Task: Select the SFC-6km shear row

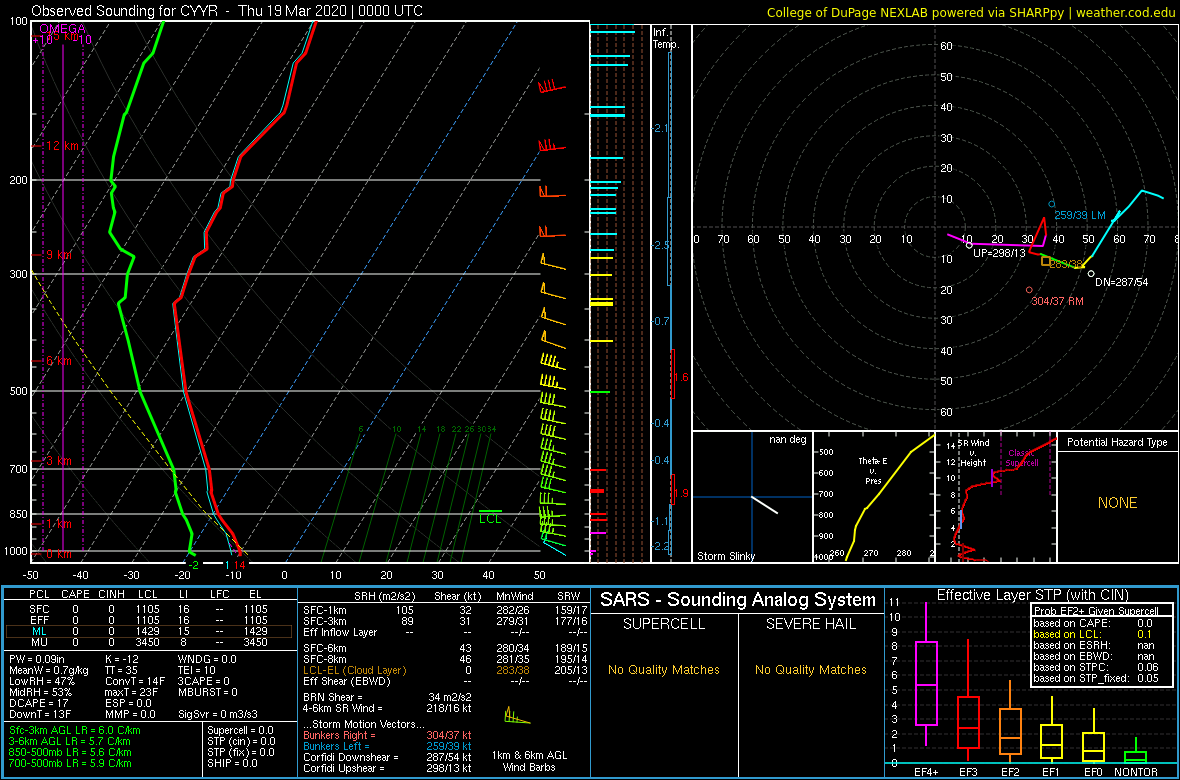Action: (x=444, y=647)
